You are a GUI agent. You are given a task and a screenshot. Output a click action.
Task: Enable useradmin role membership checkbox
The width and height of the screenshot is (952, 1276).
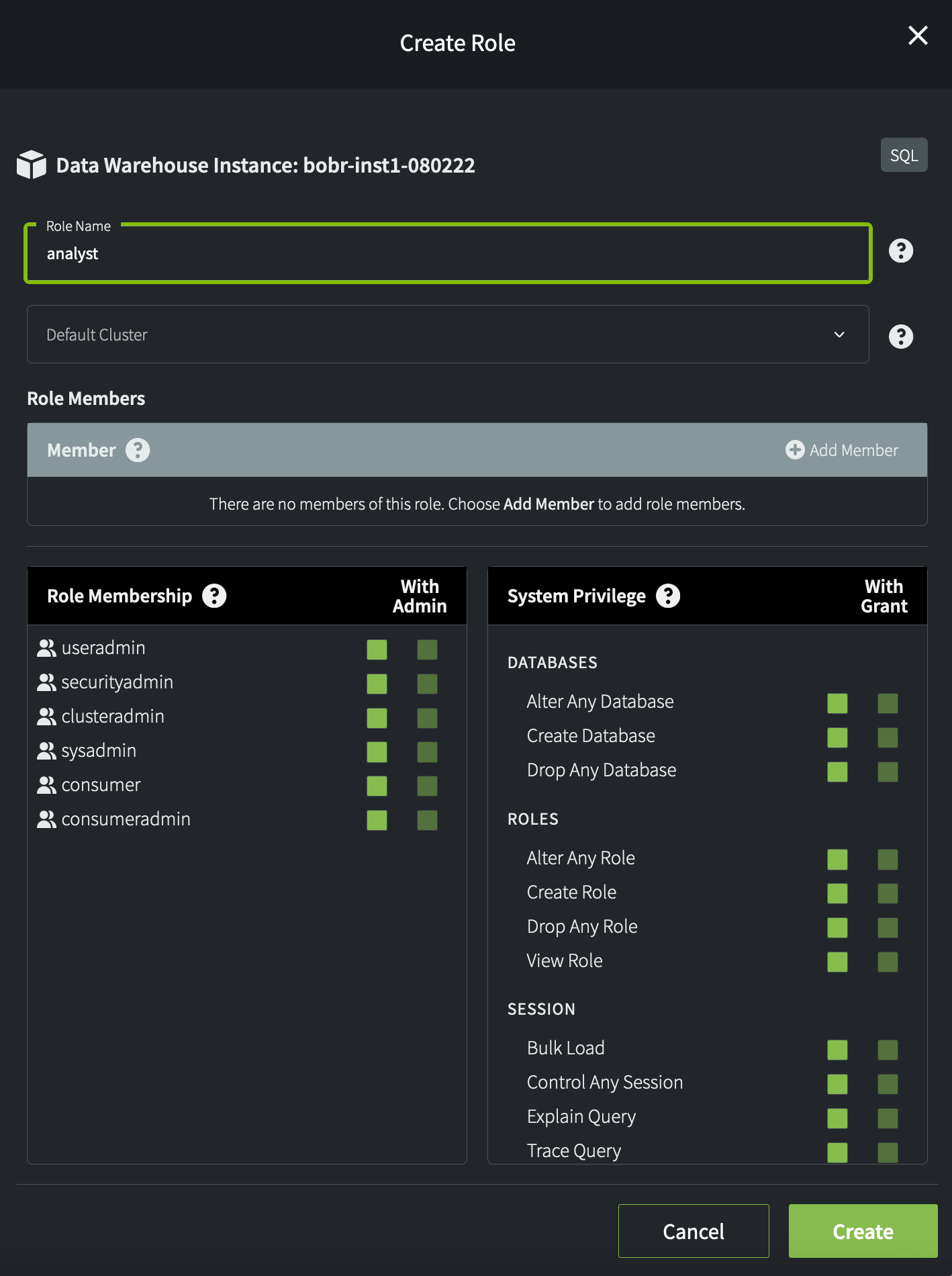pyautogui.click(x=377, y=649)
